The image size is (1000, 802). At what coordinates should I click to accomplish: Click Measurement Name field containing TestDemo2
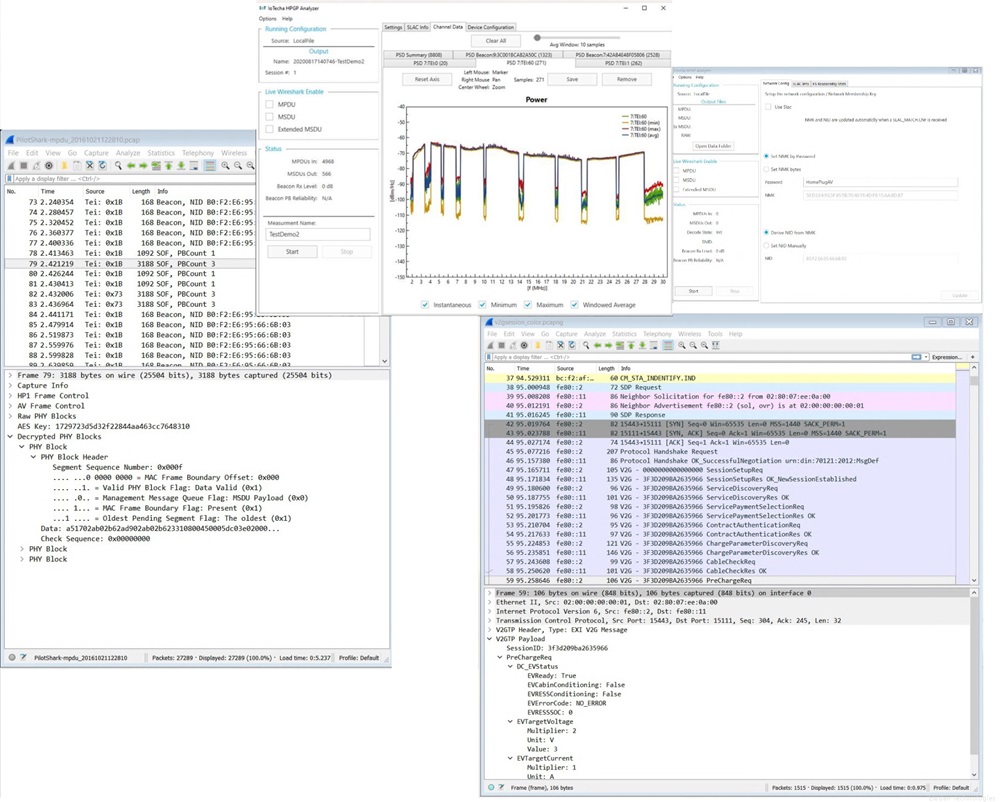318,235
